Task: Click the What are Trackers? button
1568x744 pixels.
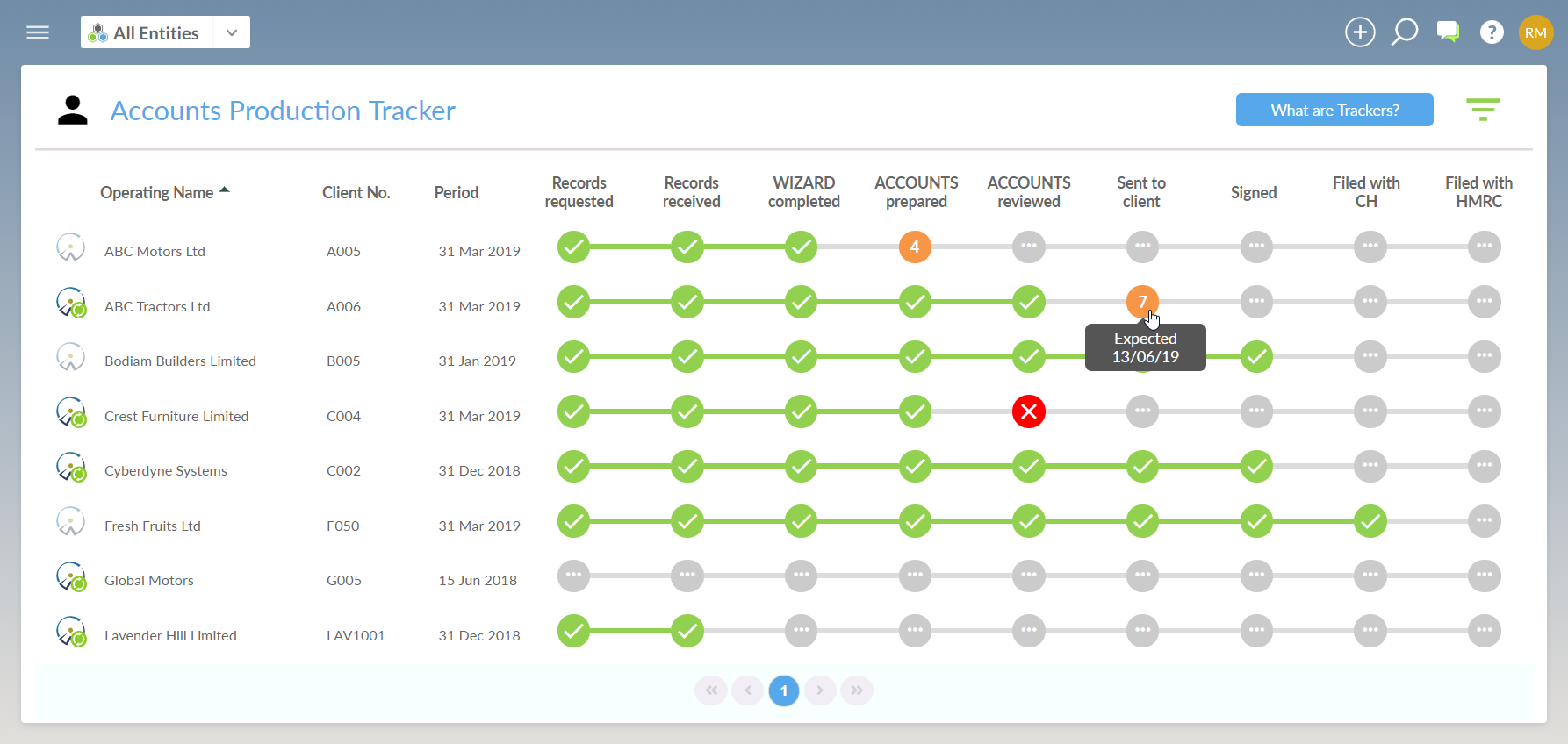Action: pyautogui.click(x=1334, y=110)
